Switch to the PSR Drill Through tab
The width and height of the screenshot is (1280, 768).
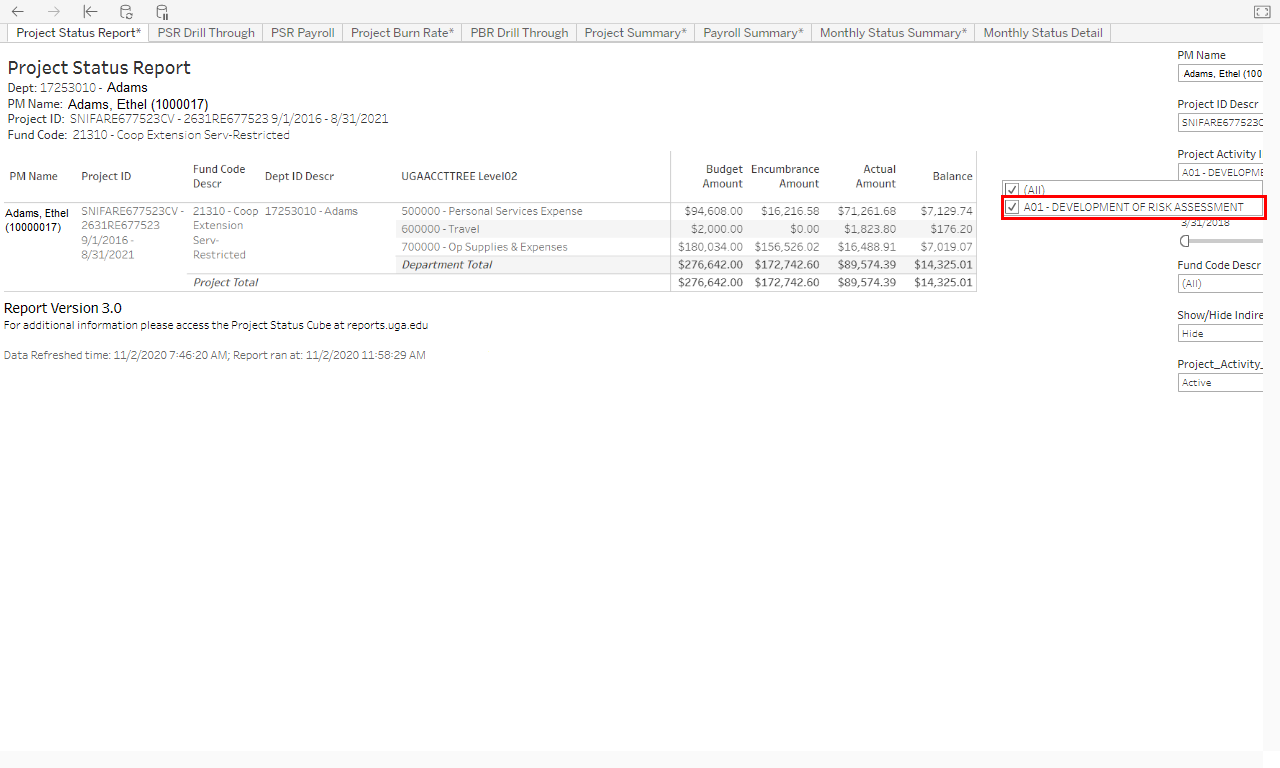coord(206,33)
